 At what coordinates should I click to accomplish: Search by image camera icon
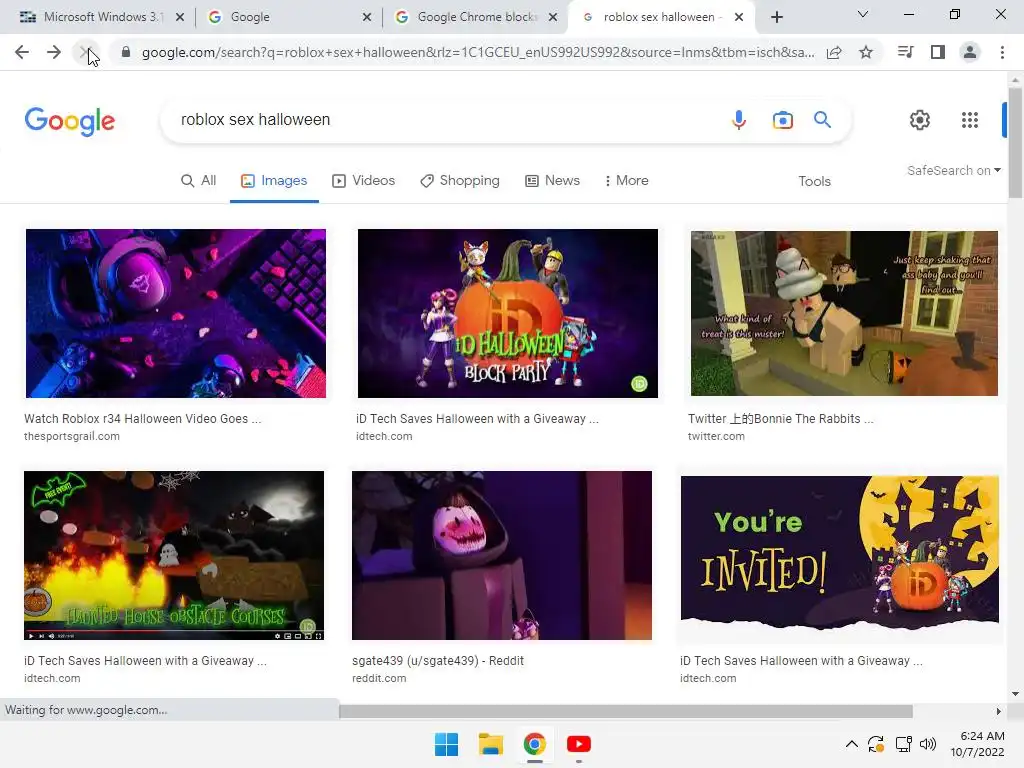[x=782, y=120]
